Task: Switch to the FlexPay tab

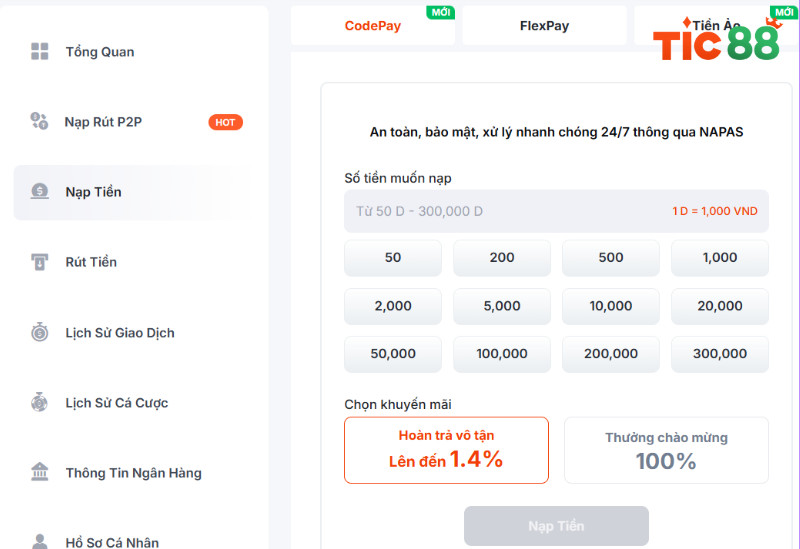Action: click(544, 26)
